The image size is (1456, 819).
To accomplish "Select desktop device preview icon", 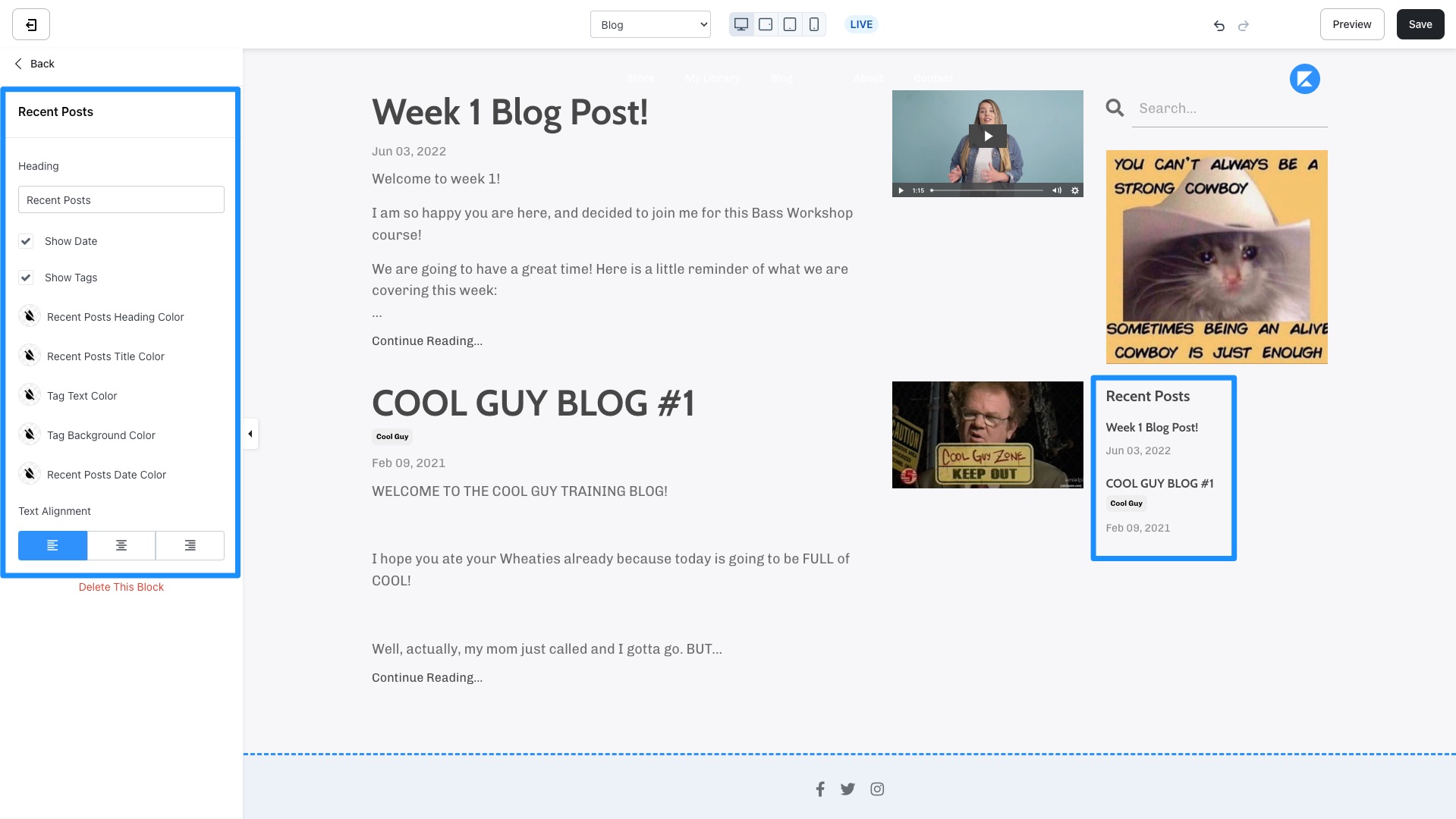I will coord(741,24).
